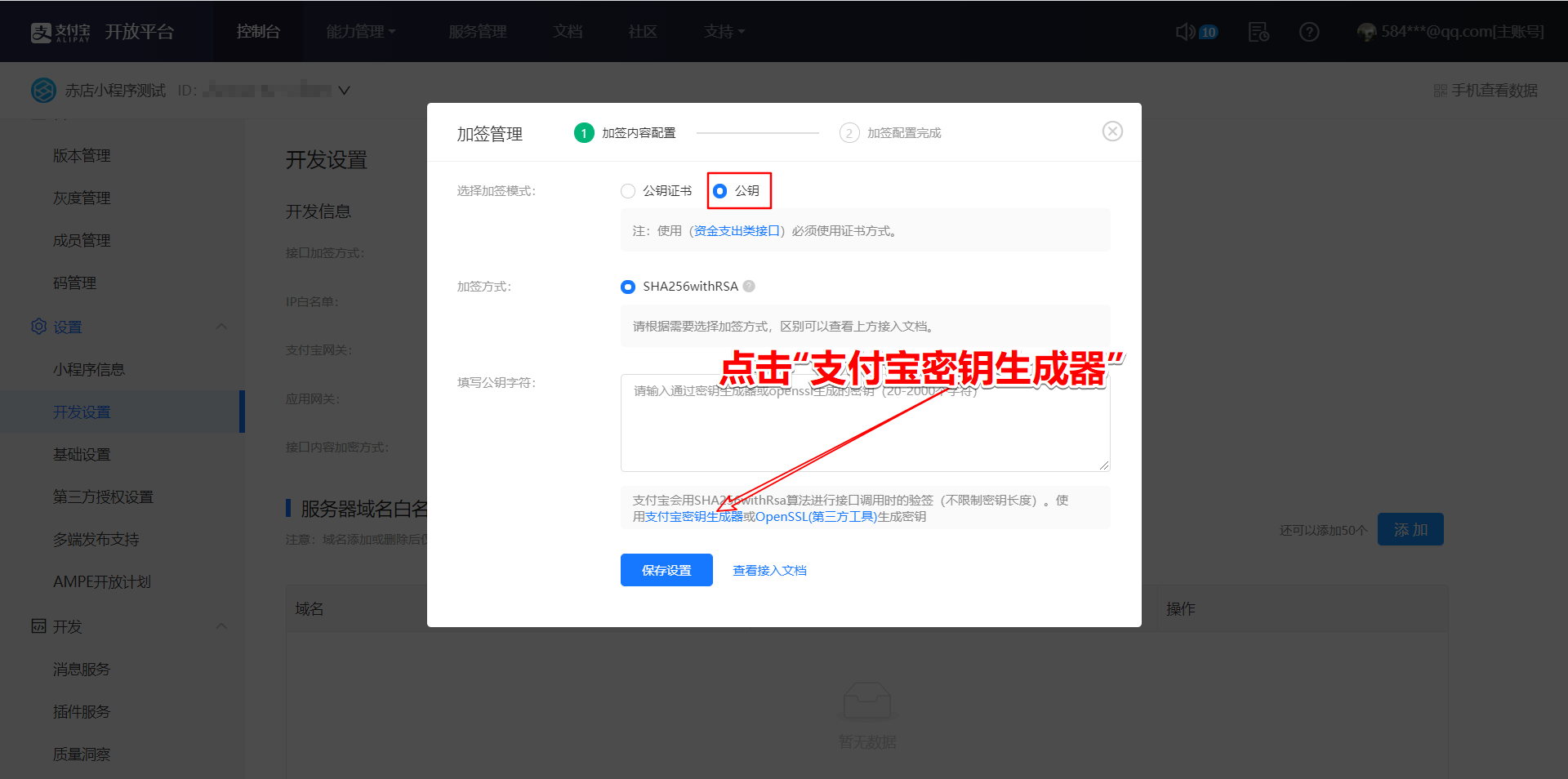Collapse the 设置 sidebar section
1568x779 pixels.
(221, 327)
